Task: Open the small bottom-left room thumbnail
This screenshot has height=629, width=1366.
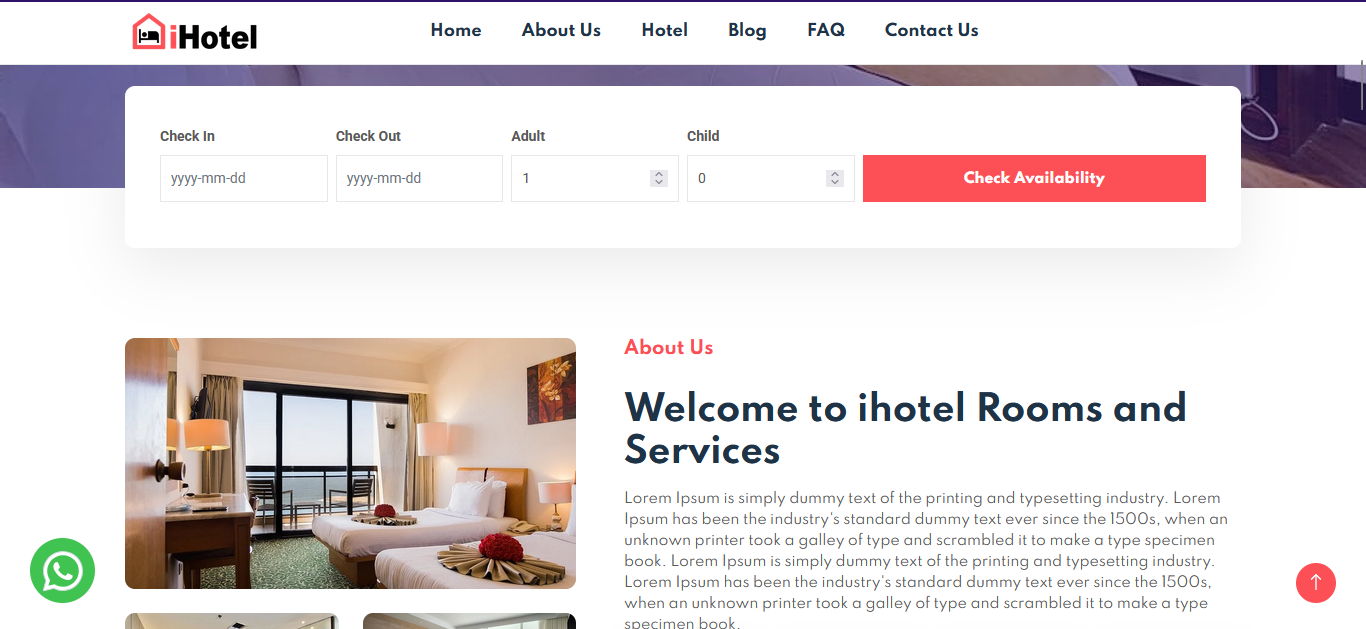Action: coord(232,621)
